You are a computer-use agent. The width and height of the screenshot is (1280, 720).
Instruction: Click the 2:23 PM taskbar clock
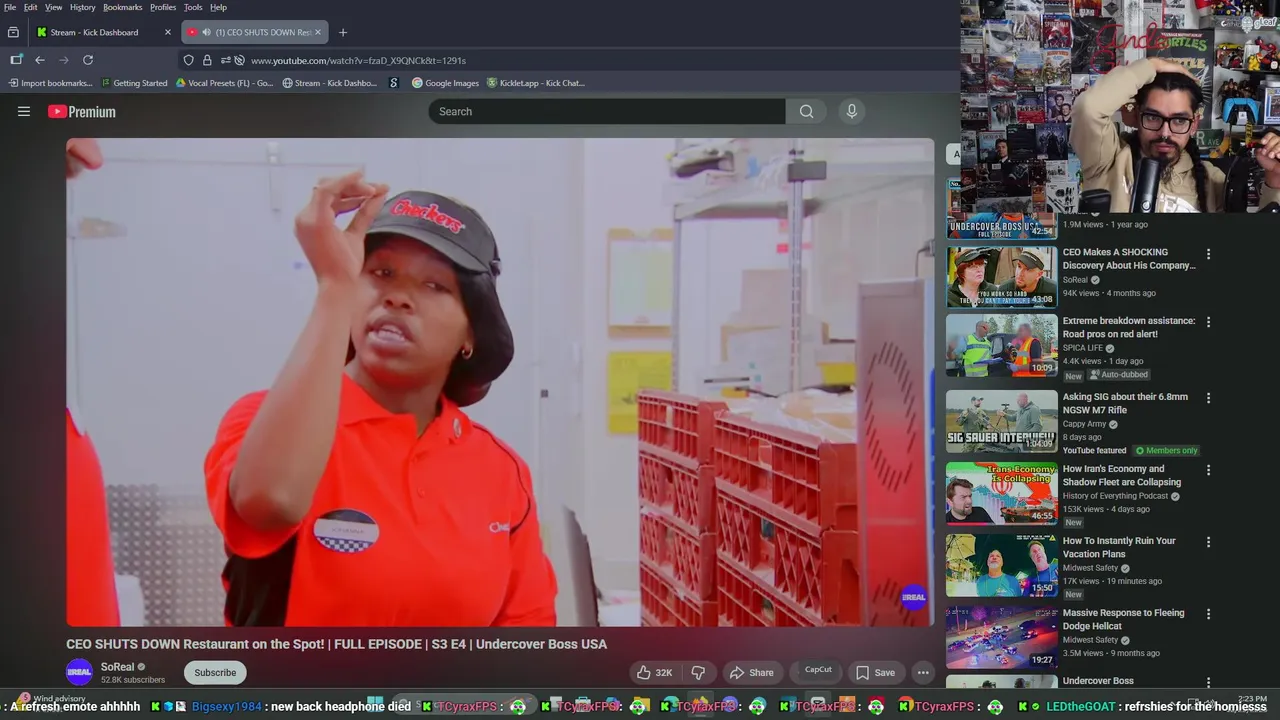tap(1252, 699)
